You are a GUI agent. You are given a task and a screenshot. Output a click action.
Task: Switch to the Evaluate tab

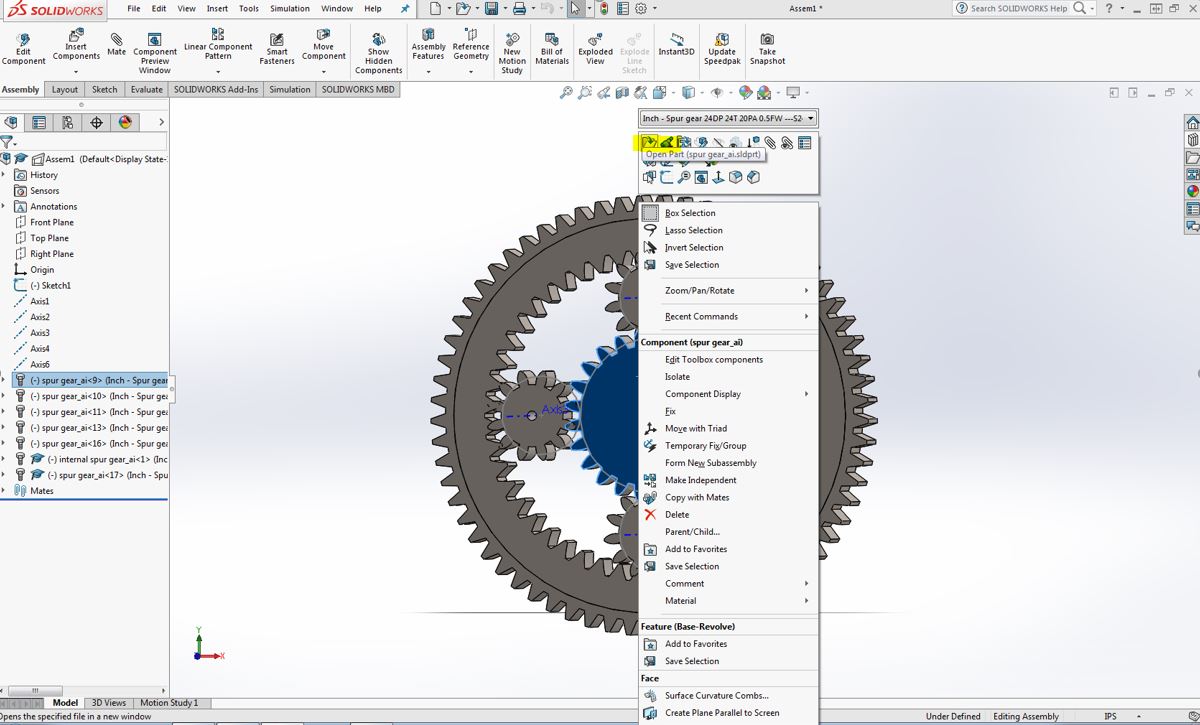[146, 89]
